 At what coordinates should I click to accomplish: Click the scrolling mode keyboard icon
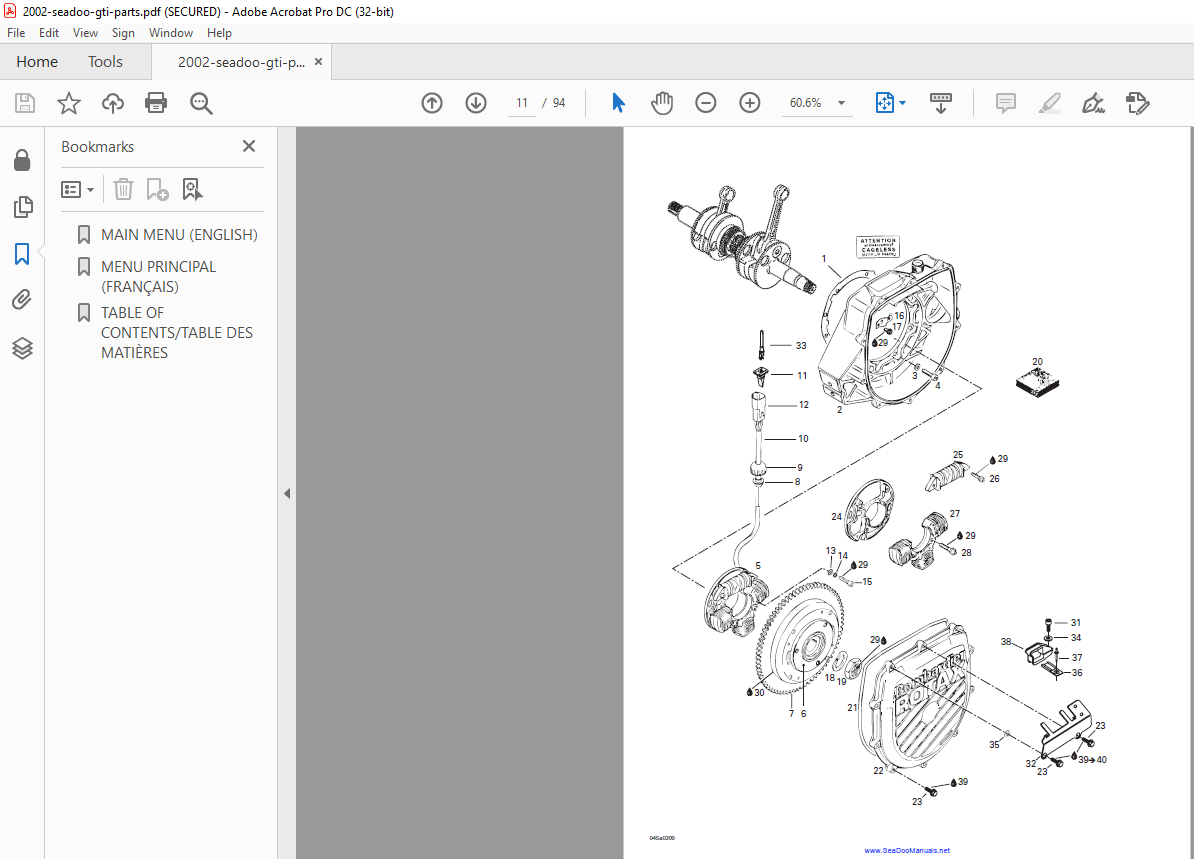coord(941,103)
